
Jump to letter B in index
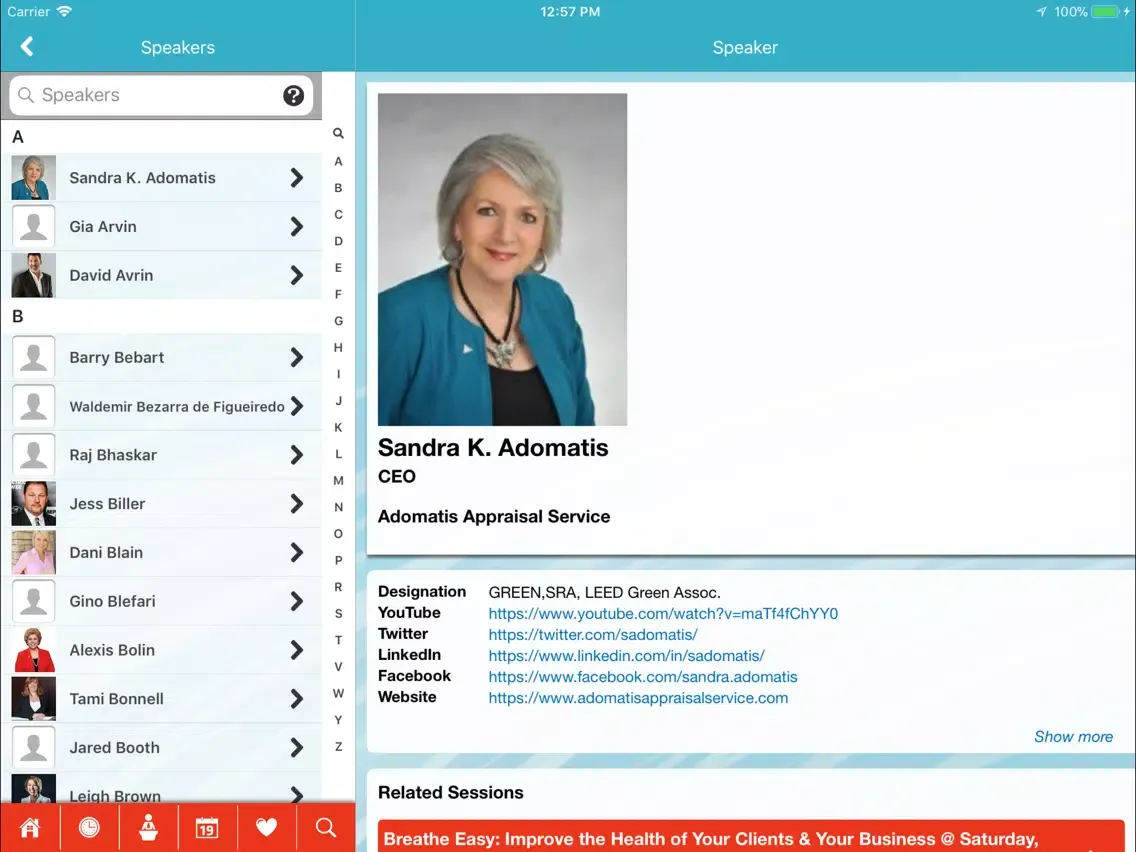(338, 188)
